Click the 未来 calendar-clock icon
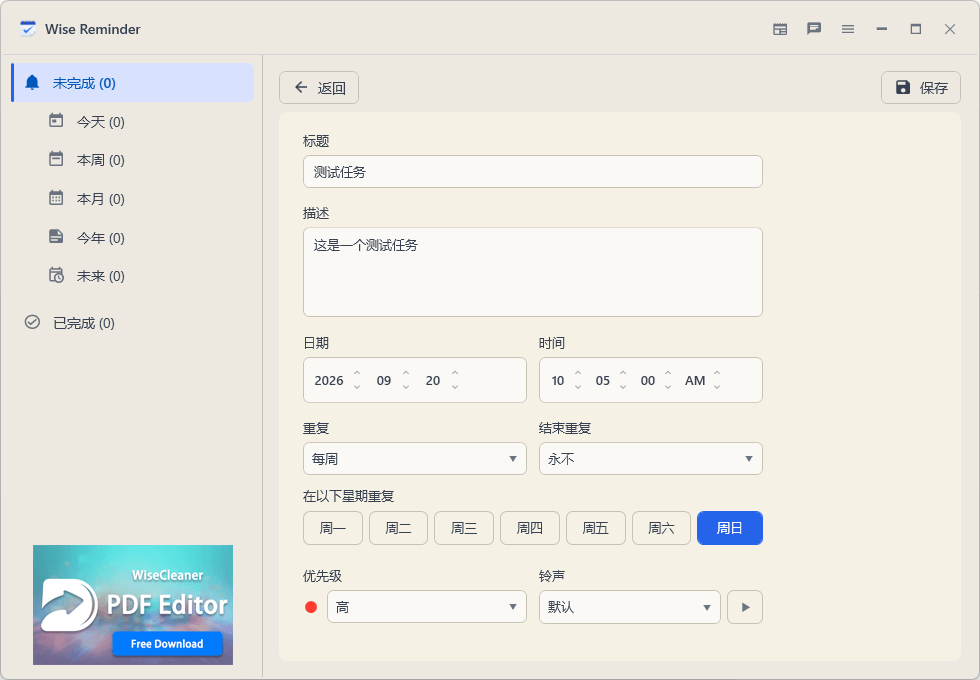Screen dimensions: 980x680 click(56, 275)
